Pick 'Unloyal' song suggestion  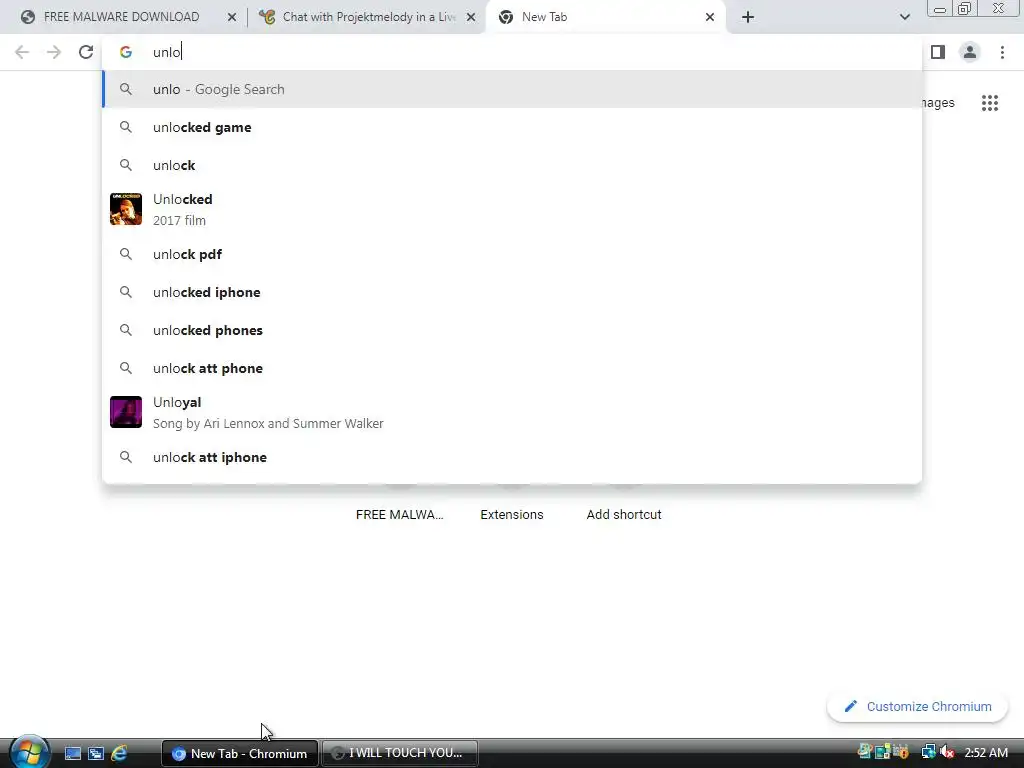512,412
